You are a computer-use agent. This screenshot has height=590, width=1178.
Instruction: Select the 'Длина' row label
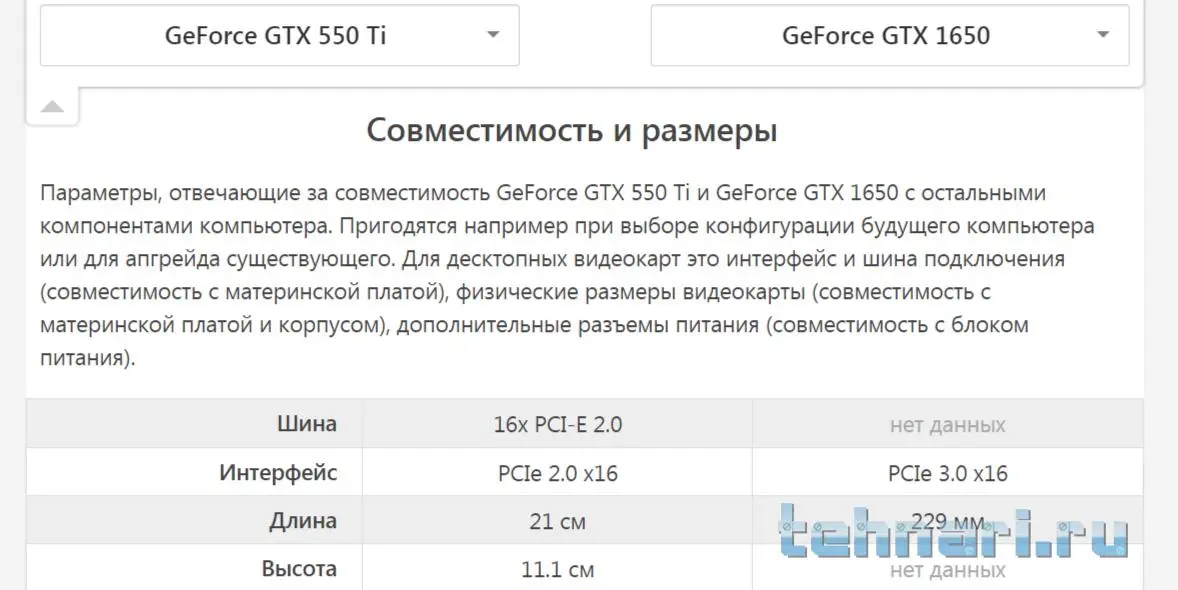pyautogui.click(x=302, y=520)
